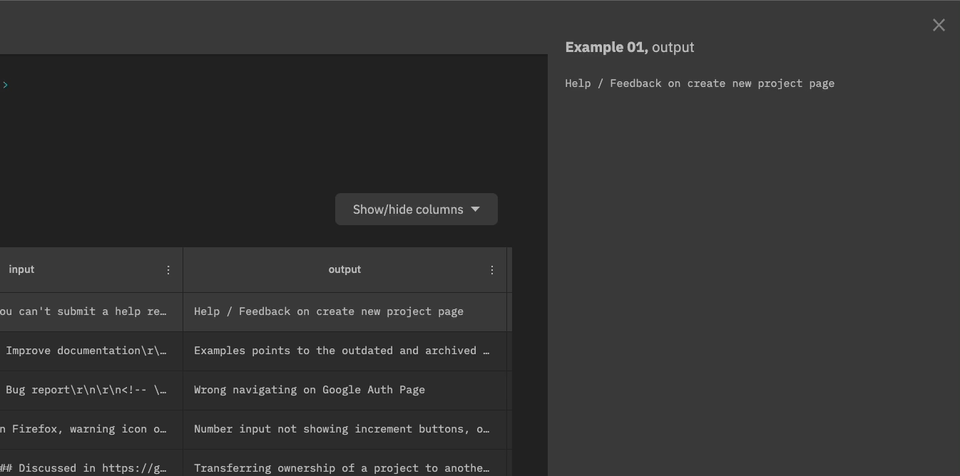960x476 pixels.
Task: Open the input column options menu
Action: click(x=168, y=270)
